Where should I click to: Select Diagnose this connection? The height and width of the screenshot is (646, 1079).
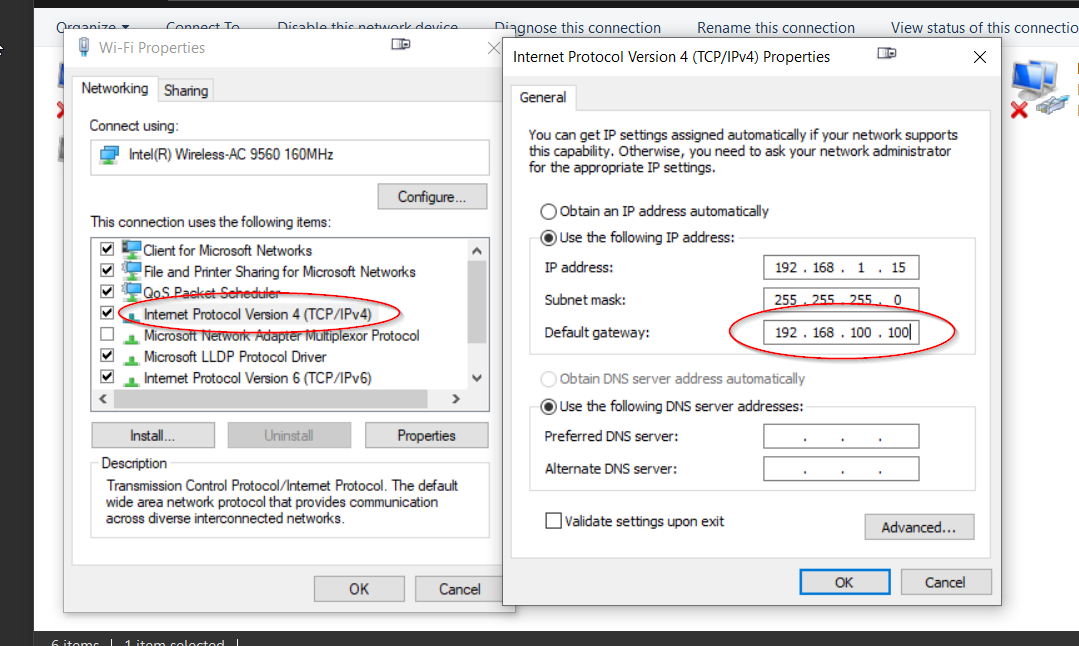click(x=577, y=27)
